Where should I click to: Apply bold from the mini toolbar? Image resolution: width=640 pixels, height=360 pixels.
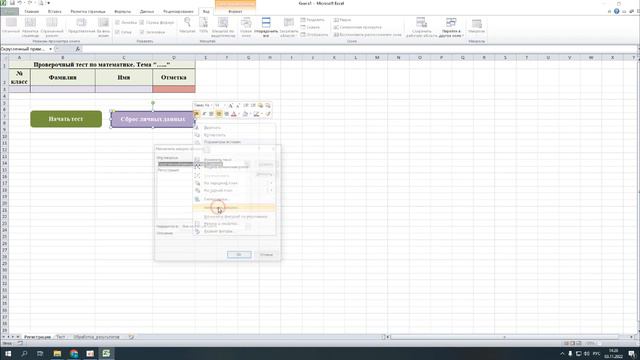click(x=197, y=114)
